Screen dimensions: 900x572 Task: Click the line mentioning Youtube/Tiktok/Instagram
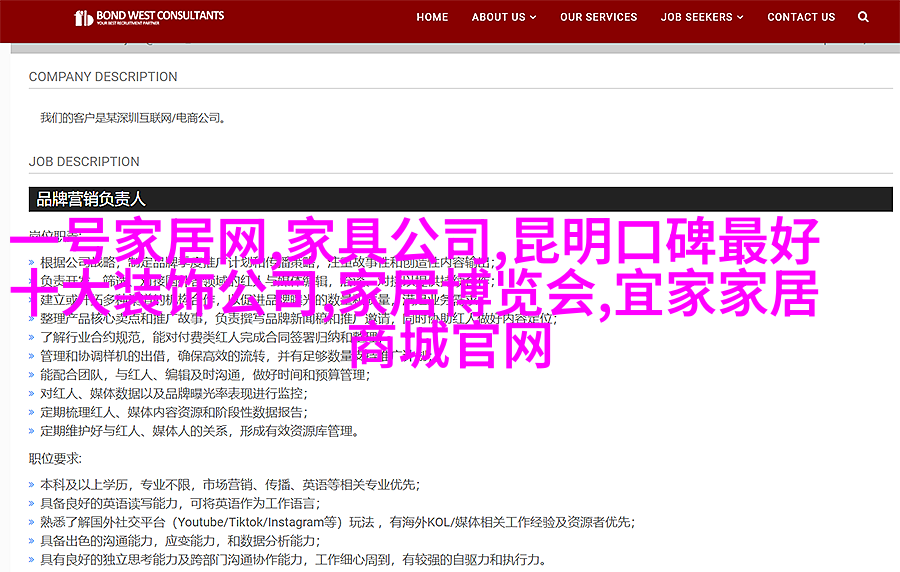coord(338,523)
